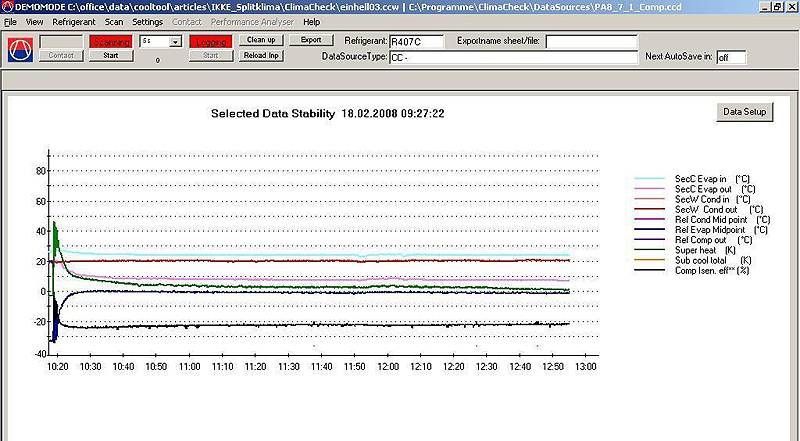Click the Reload Inp button
The image size is (800, 441).
[262, 55]
